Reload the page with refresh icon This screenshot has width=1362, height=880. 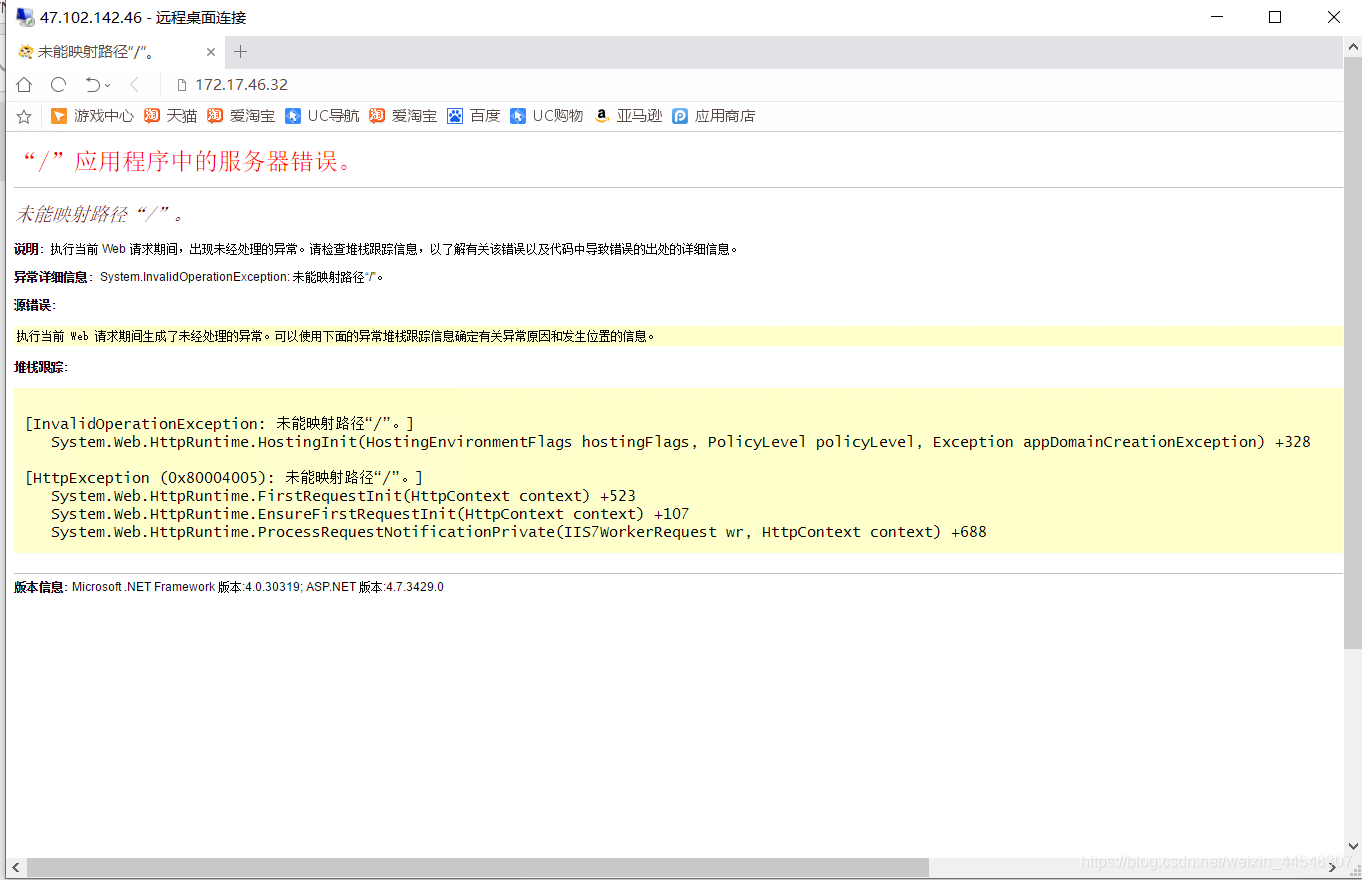[x=58, y=85]
